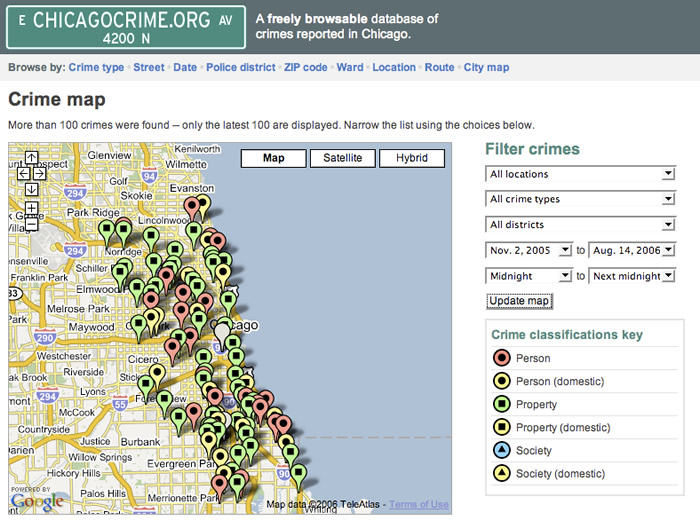The image size is (700, 521).
Task: Click the blue Society key icon
Action: (501, 450)
